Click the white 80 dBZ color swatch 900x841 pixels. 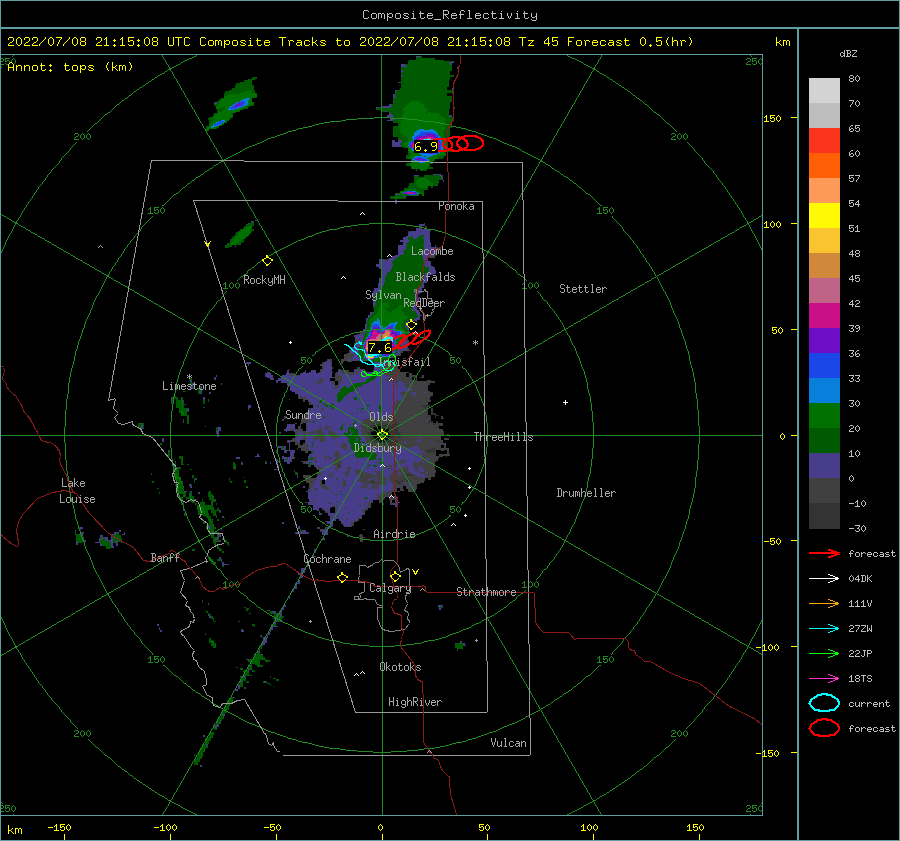tap(824, 91)
